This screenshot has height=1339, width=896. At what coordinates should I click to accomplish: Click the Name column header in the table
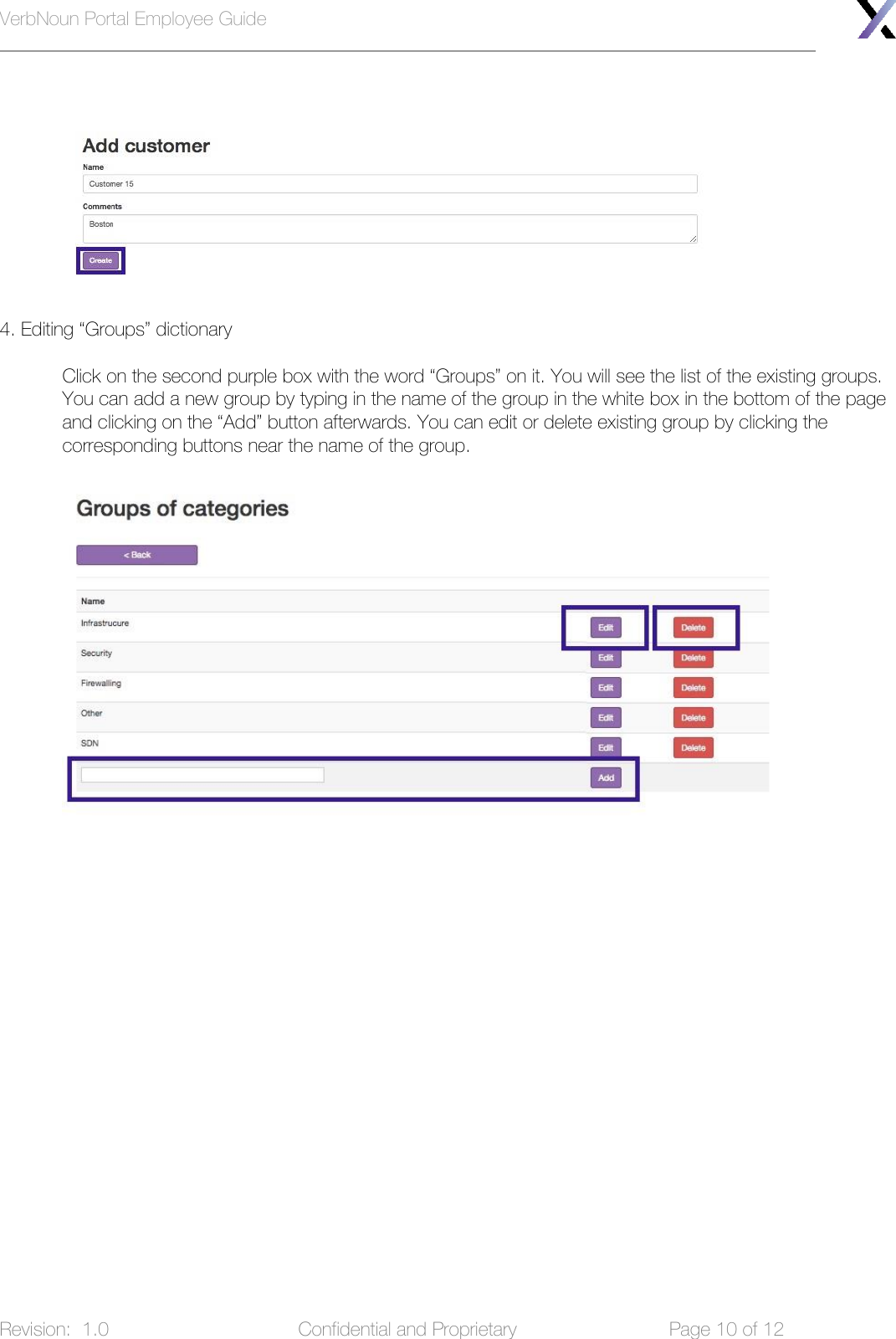[93, 600]
